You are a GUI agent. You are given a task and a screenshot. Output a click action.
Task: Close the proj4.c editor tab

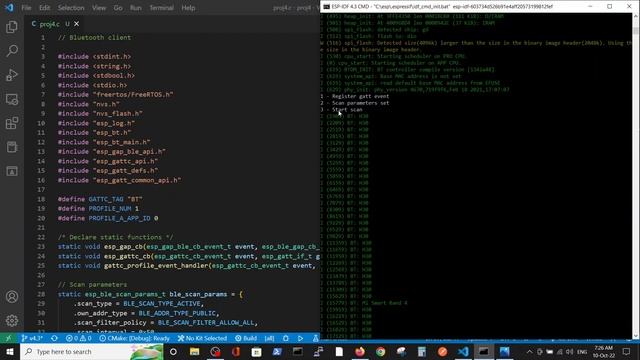coord(76,24)
